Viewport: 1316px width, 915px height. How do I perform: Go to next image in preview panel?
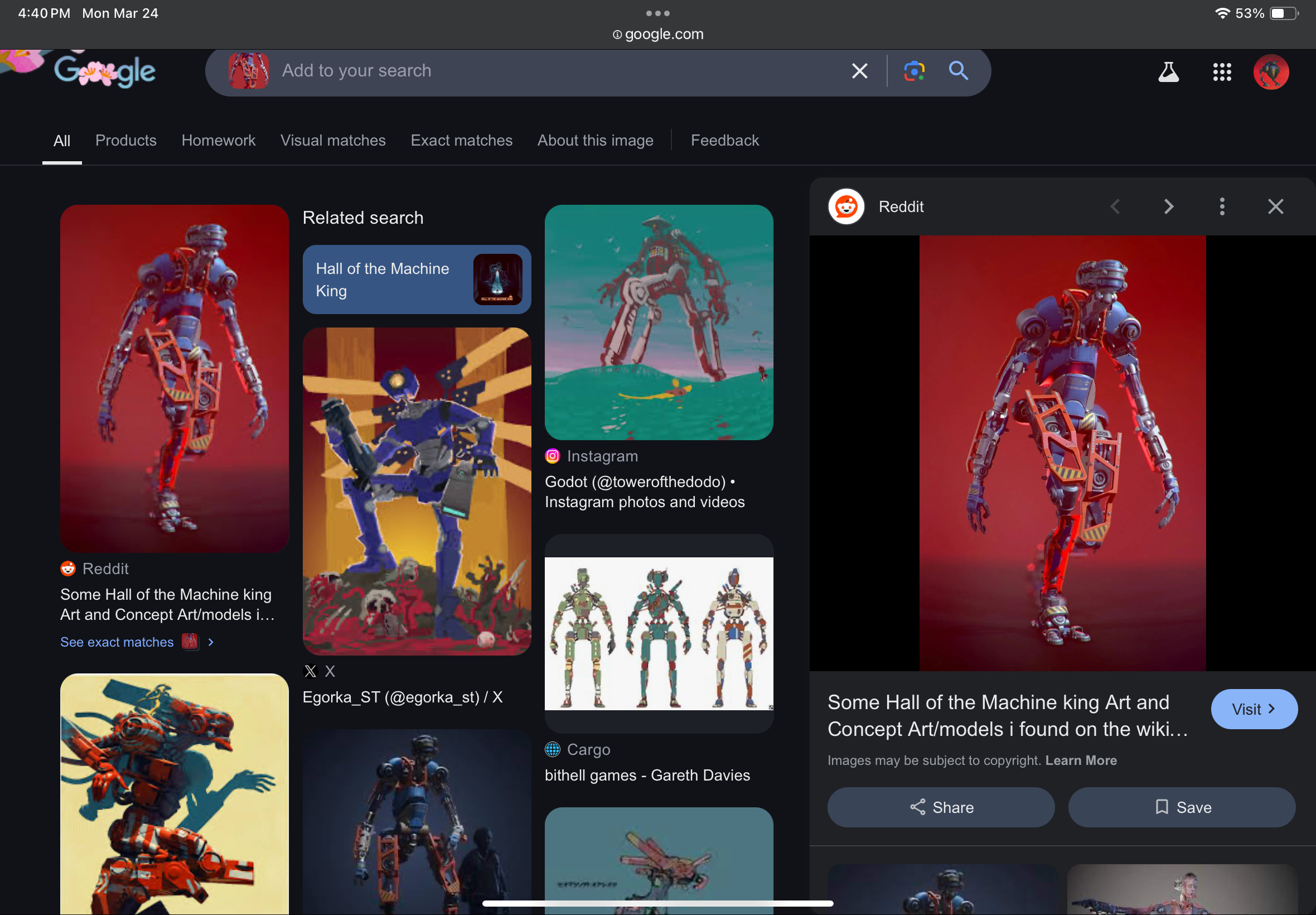pyautogui.click(x=1168, y=206)
